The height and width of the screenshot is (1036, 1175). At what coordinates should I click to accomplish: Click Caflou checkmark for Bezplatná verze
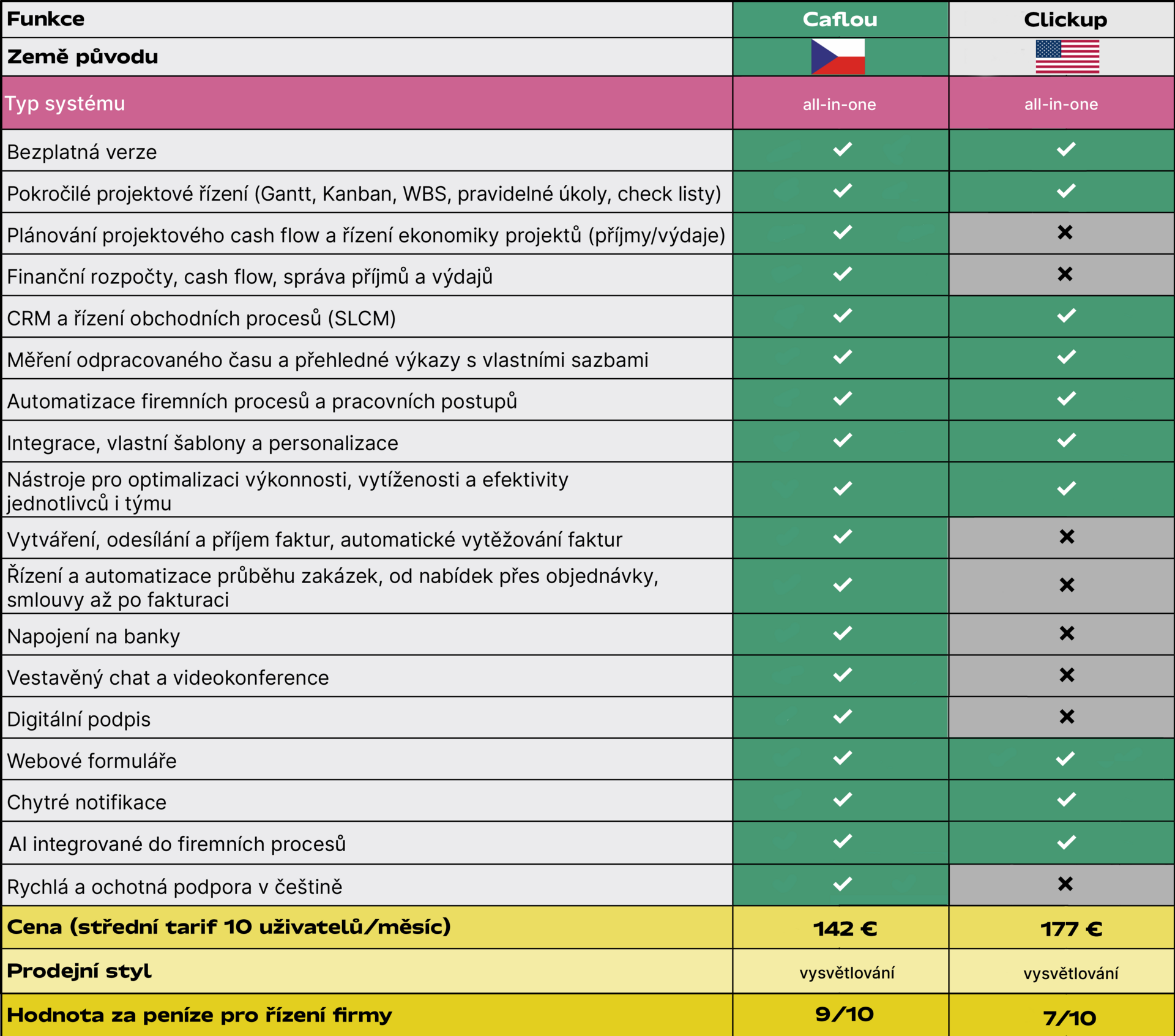click(842, 149)
